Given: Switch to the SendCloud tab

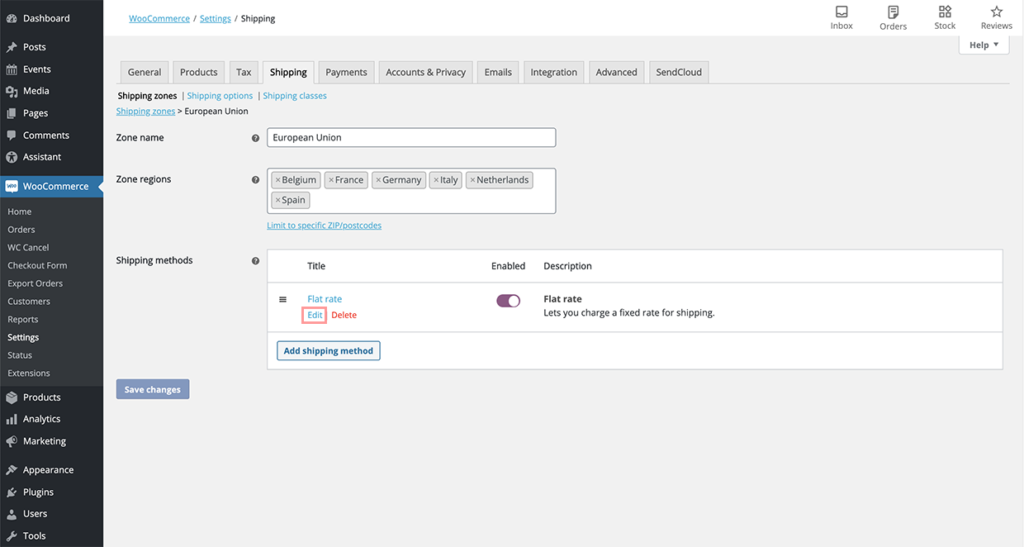Looking at the screenshot, I should (x=679, y=72).
